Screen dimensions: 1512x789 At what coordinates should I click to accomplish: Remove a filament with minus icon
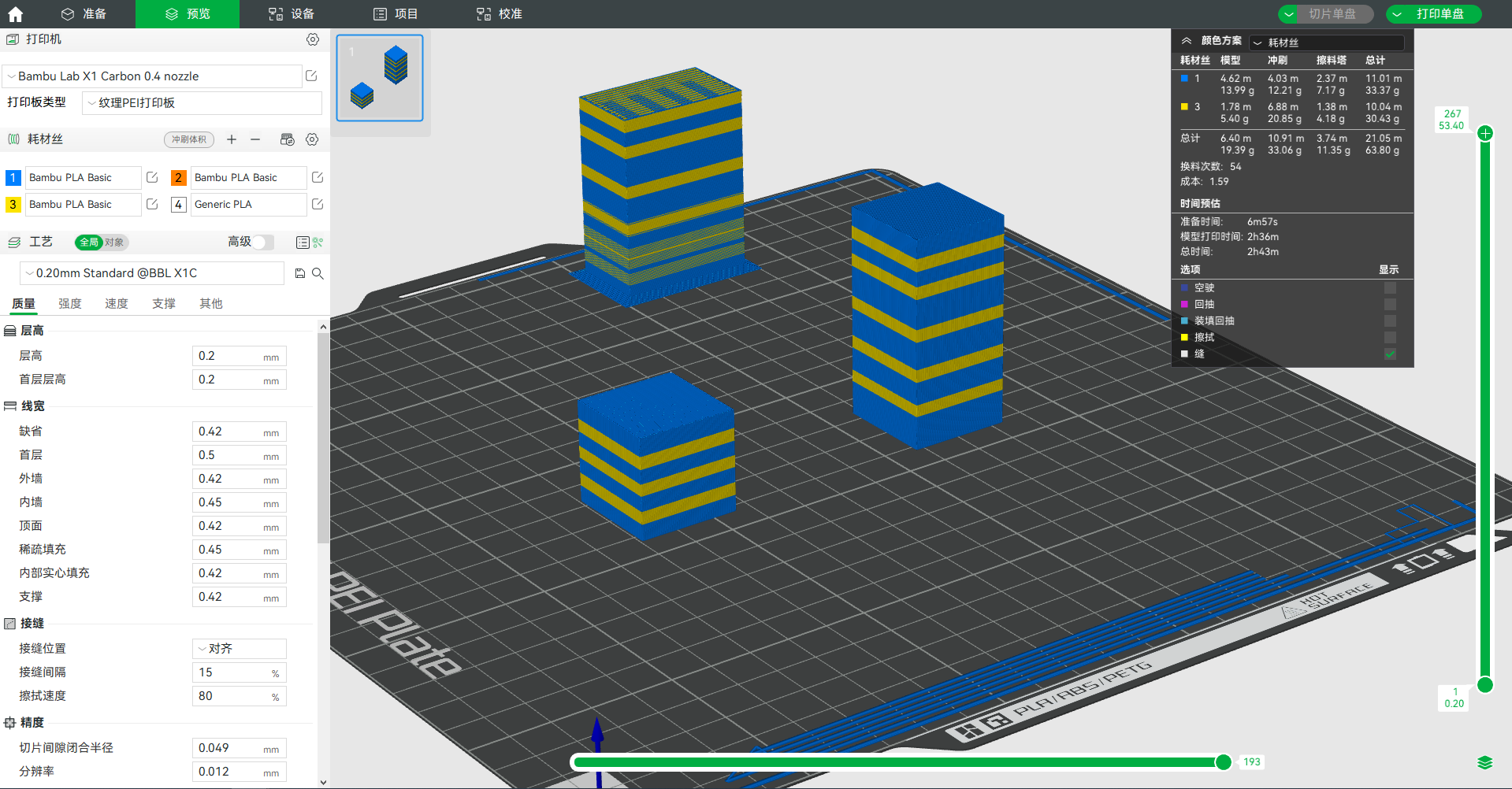pyautogui.click(x=255, y=139)
